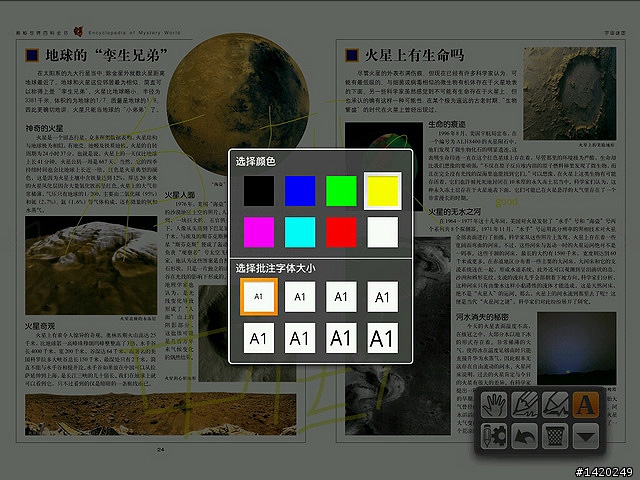This screenshot has height=480, width=640.
Task: Delete annotations with trash basket icon
Action: tap(555, 436)
